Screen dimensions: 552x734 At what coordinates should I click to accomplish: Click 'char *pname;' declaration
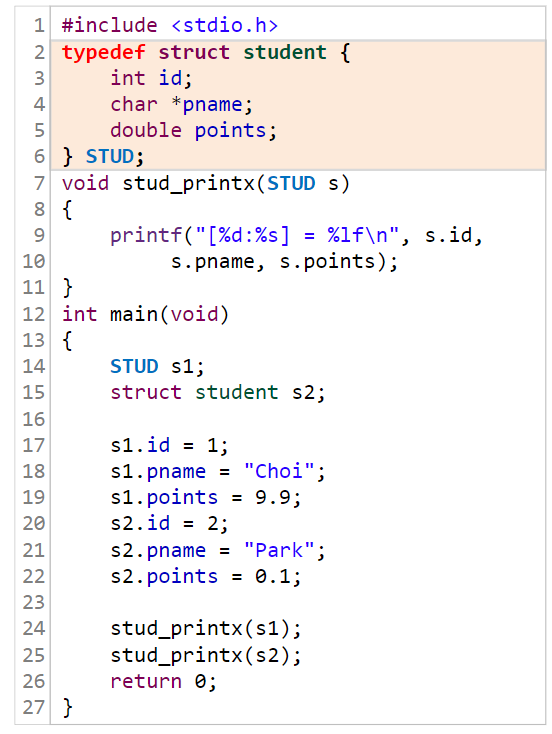click(182, 104)
